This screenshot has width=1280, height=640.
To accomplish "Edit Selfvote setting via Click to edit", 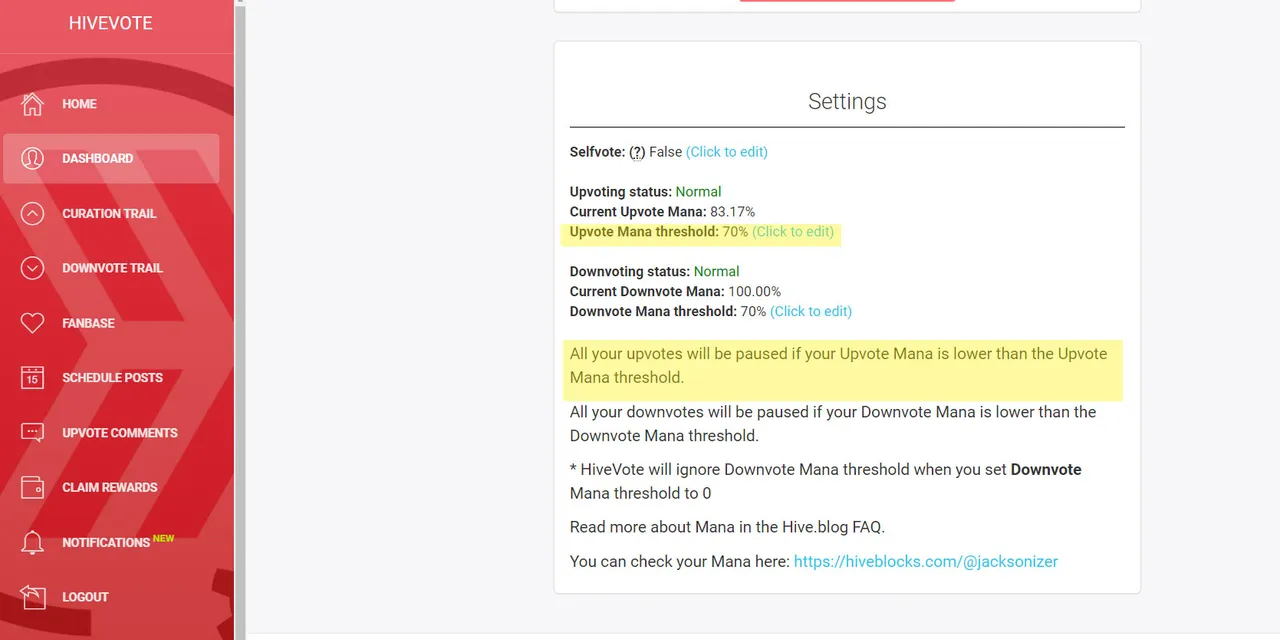I will click(x=727, y=152).
